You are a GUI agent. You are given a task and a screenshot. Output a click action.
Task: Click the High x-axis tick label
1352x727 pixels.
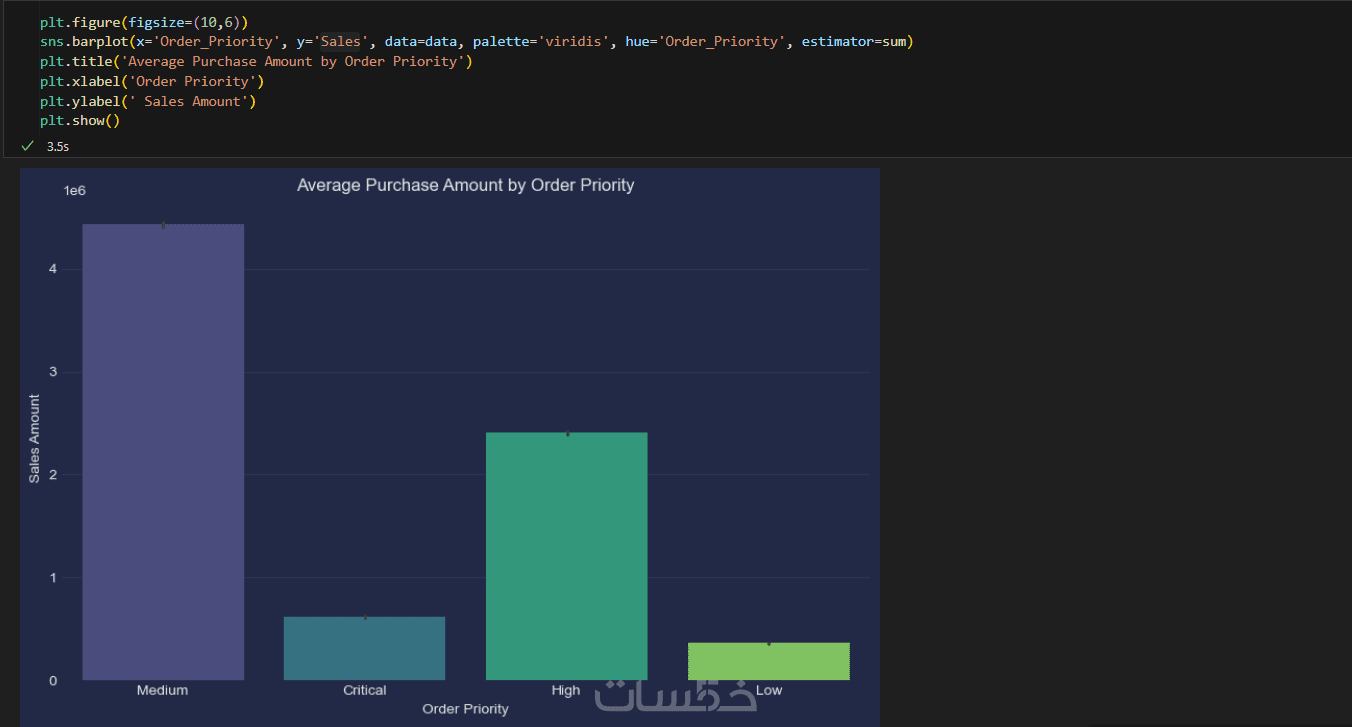click(566, 691)
